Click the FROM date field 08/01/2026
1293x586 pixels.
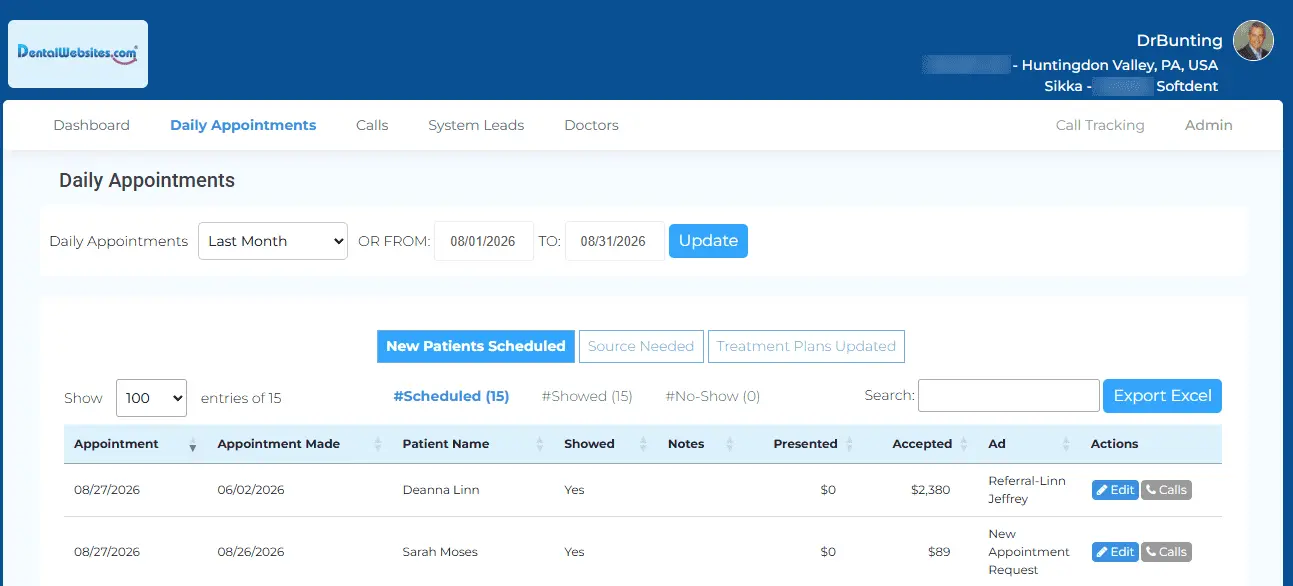484,241
